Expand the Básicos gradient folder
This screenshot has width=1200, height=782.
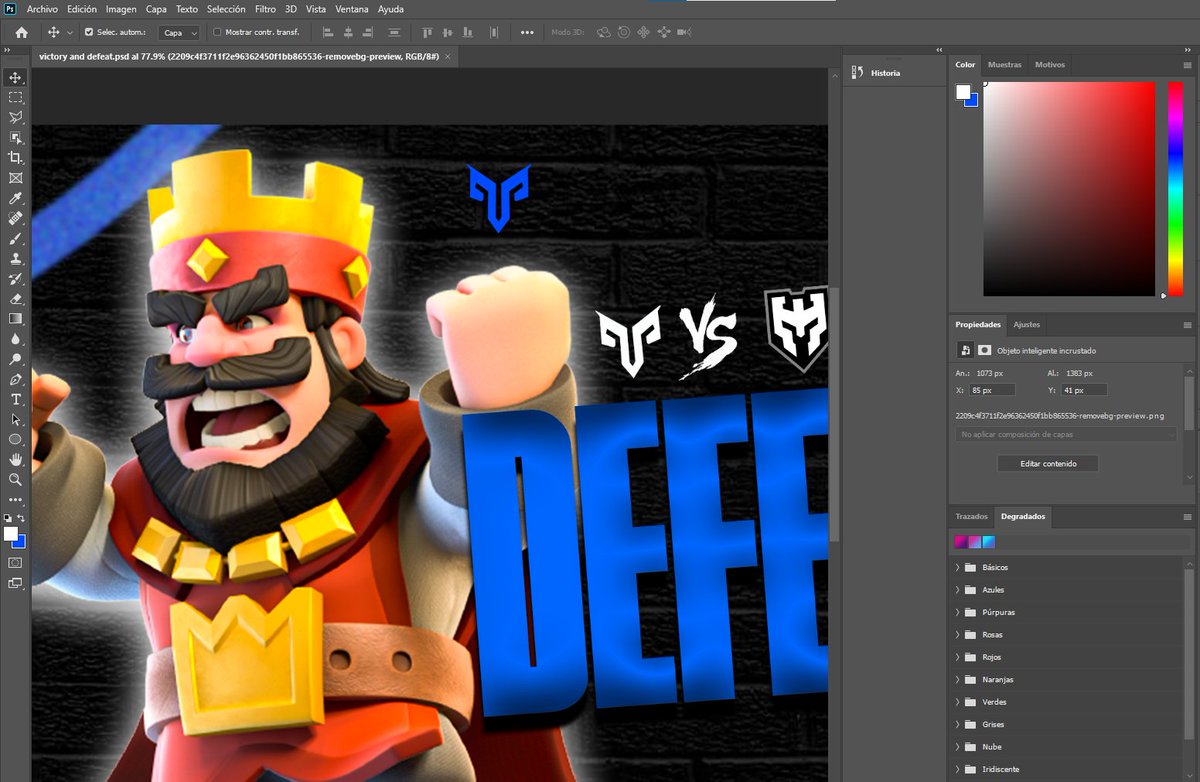957,567
